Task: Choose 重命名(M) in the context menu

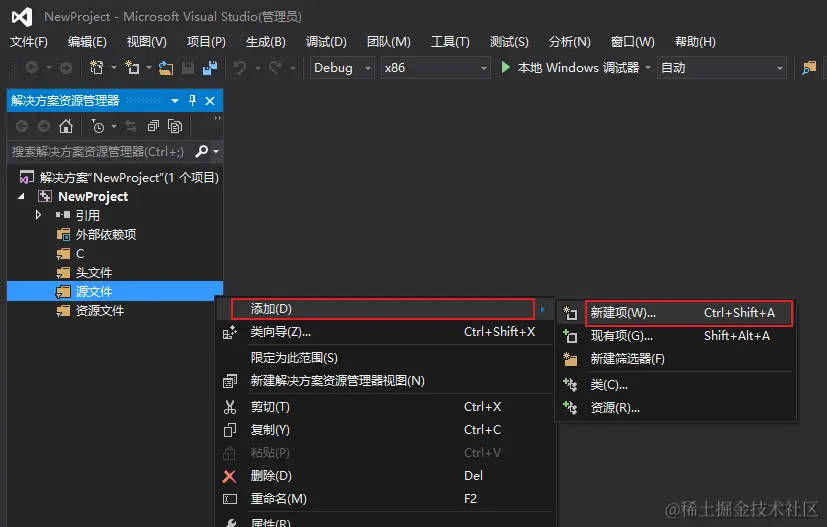Action: click(386, 499)
